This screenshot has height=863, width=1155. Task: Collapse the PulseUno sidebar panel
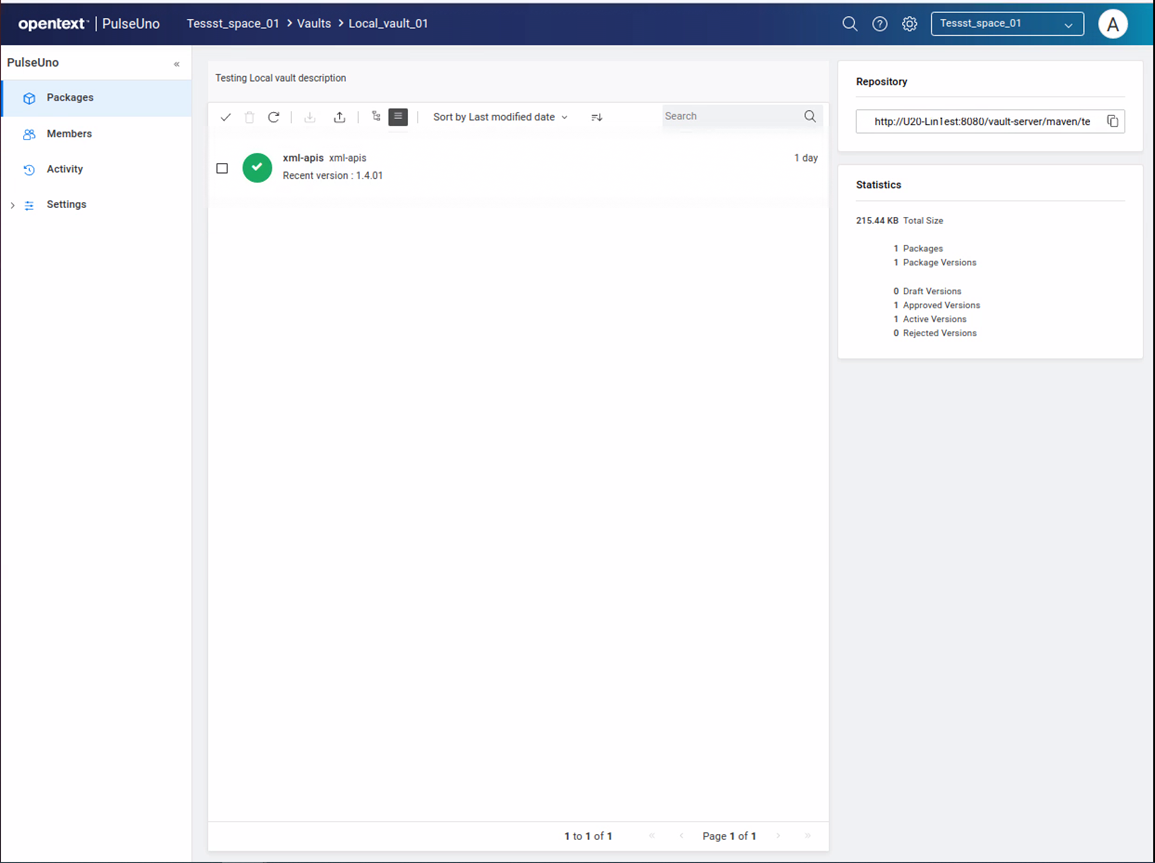[177, 64]
